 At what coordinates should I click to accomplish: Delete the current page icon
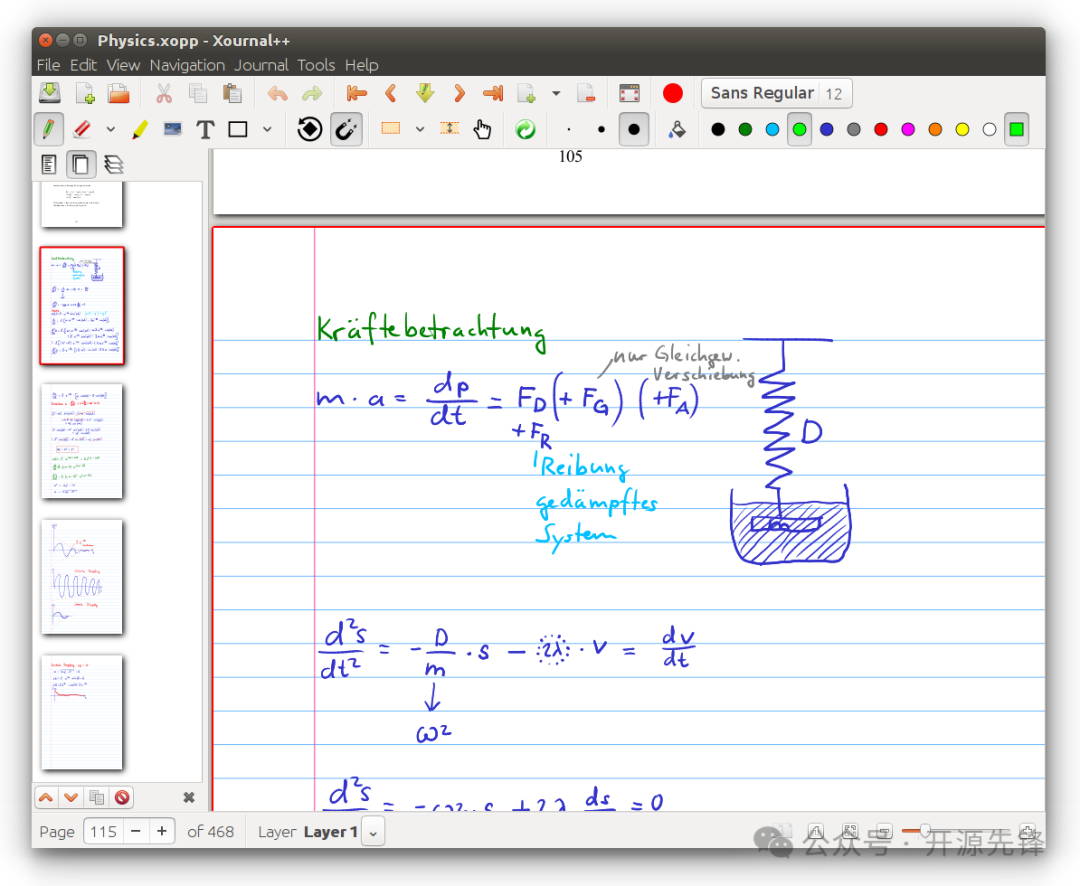coord(586,93)
